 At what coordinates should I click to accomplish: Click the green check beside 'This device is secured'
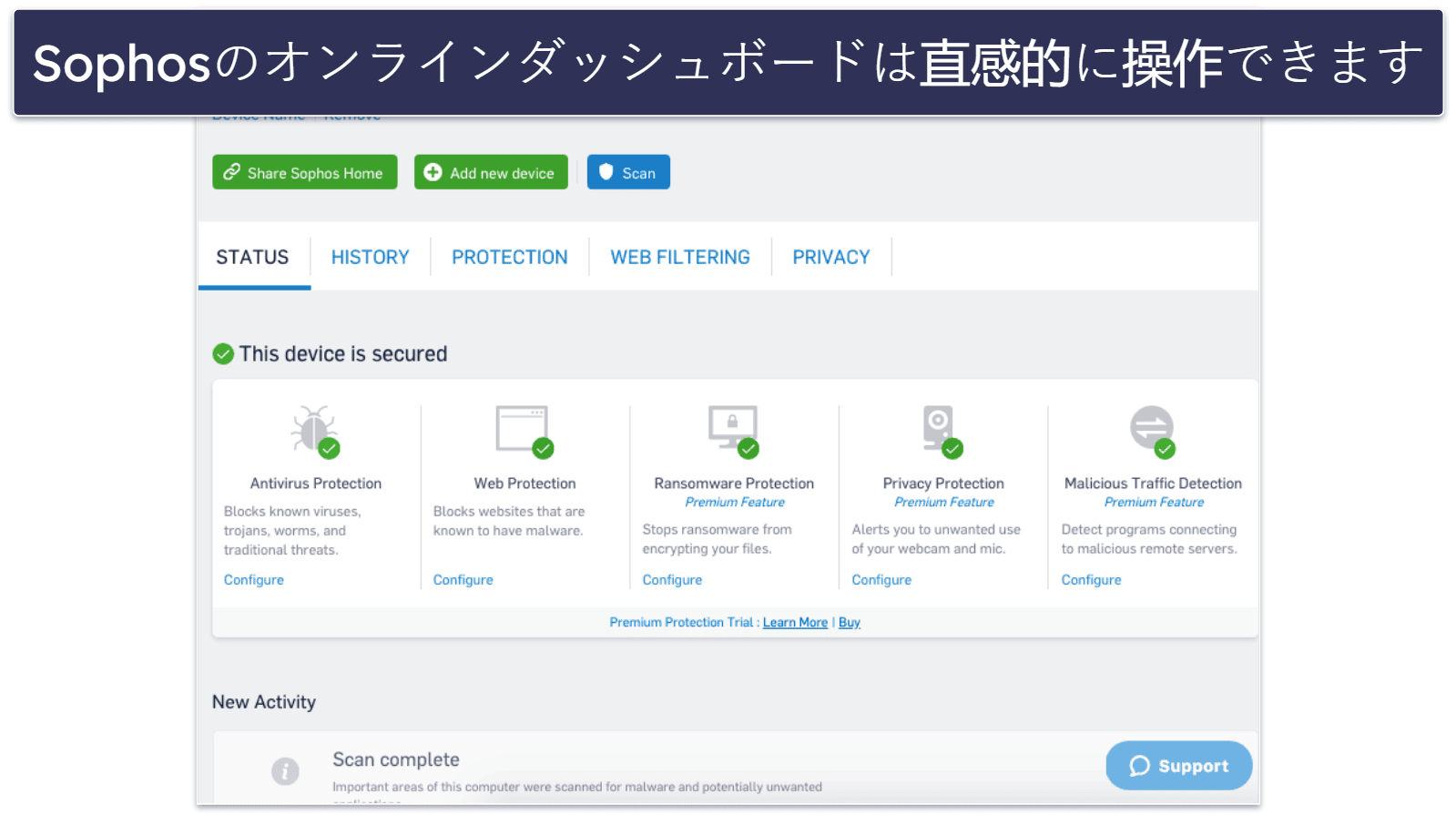pos(223,354)
